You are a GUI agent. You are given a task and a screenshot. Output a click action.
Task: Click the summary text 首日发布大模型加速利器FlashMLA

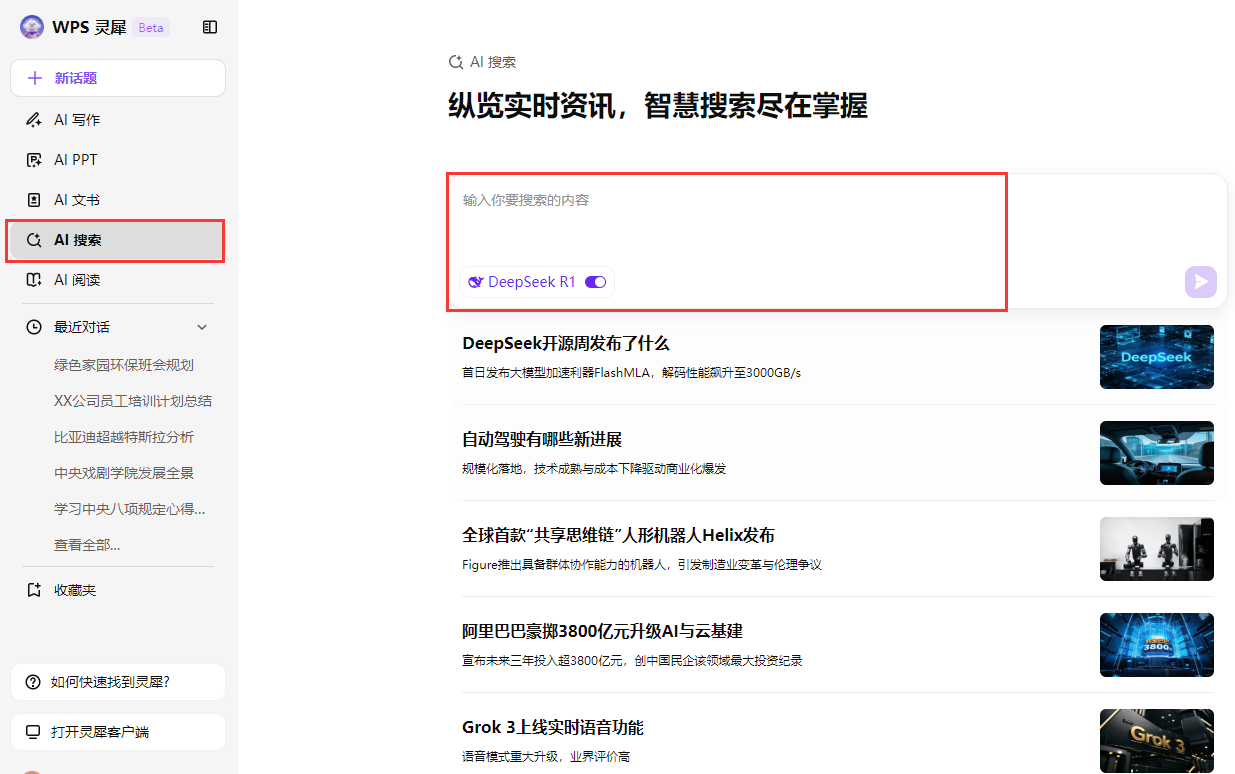click(631, 373)
